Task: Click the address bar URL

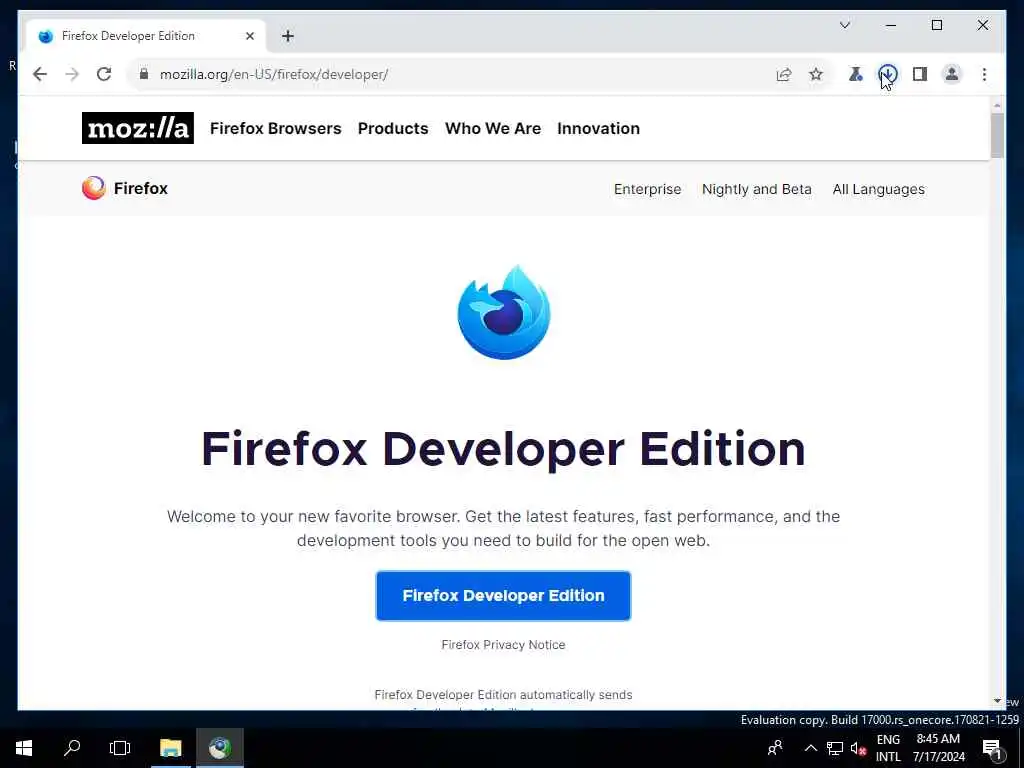Action: pos(274,74)
